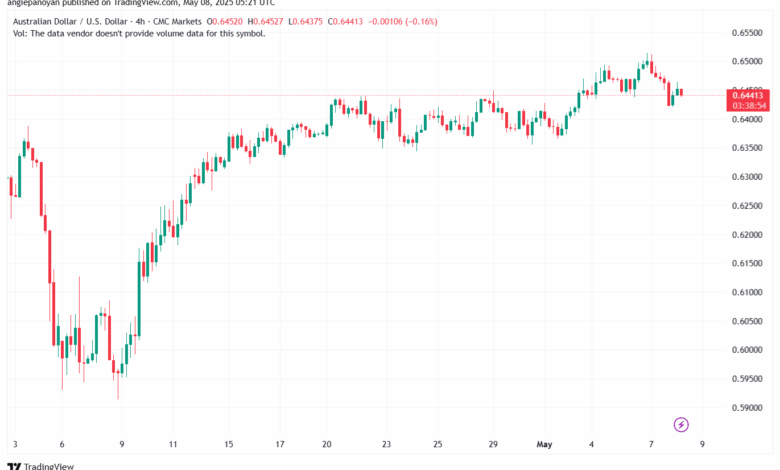
Task: Click the date 29 on time axis
Action: tap(493, 444)
